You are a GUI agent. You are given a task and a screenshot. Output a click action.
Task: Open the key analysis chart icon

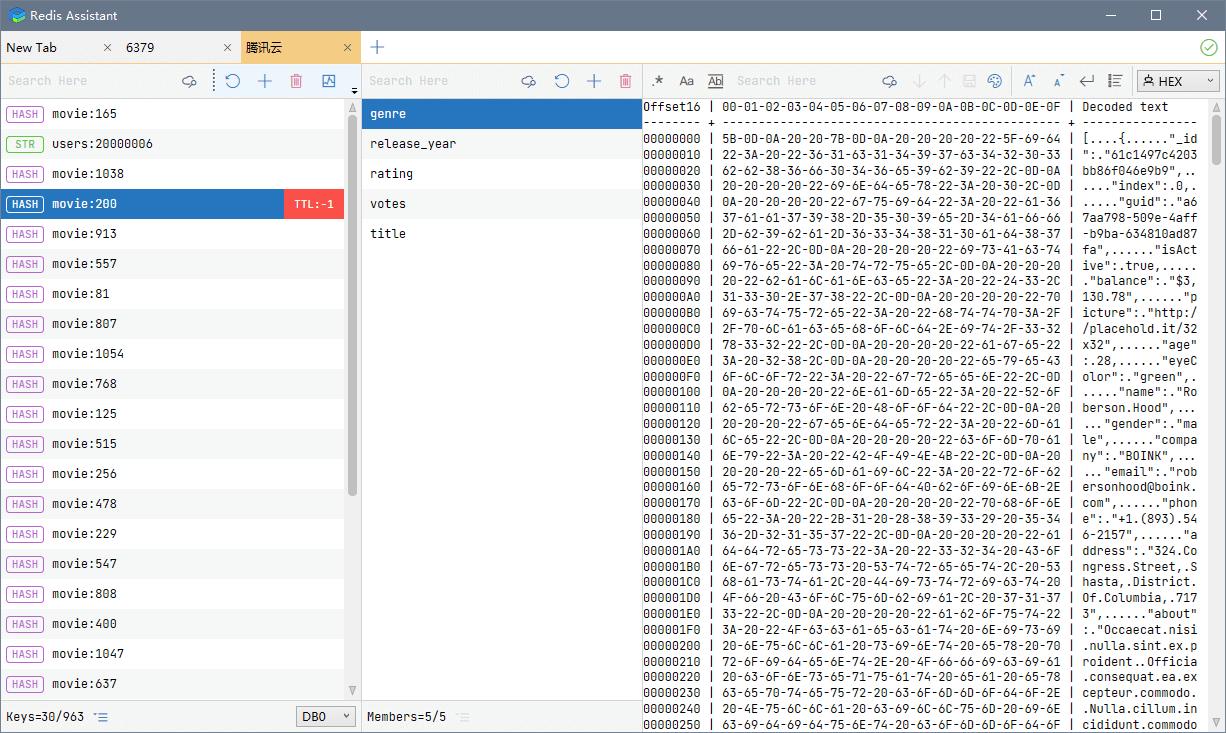tap(328, 81)
